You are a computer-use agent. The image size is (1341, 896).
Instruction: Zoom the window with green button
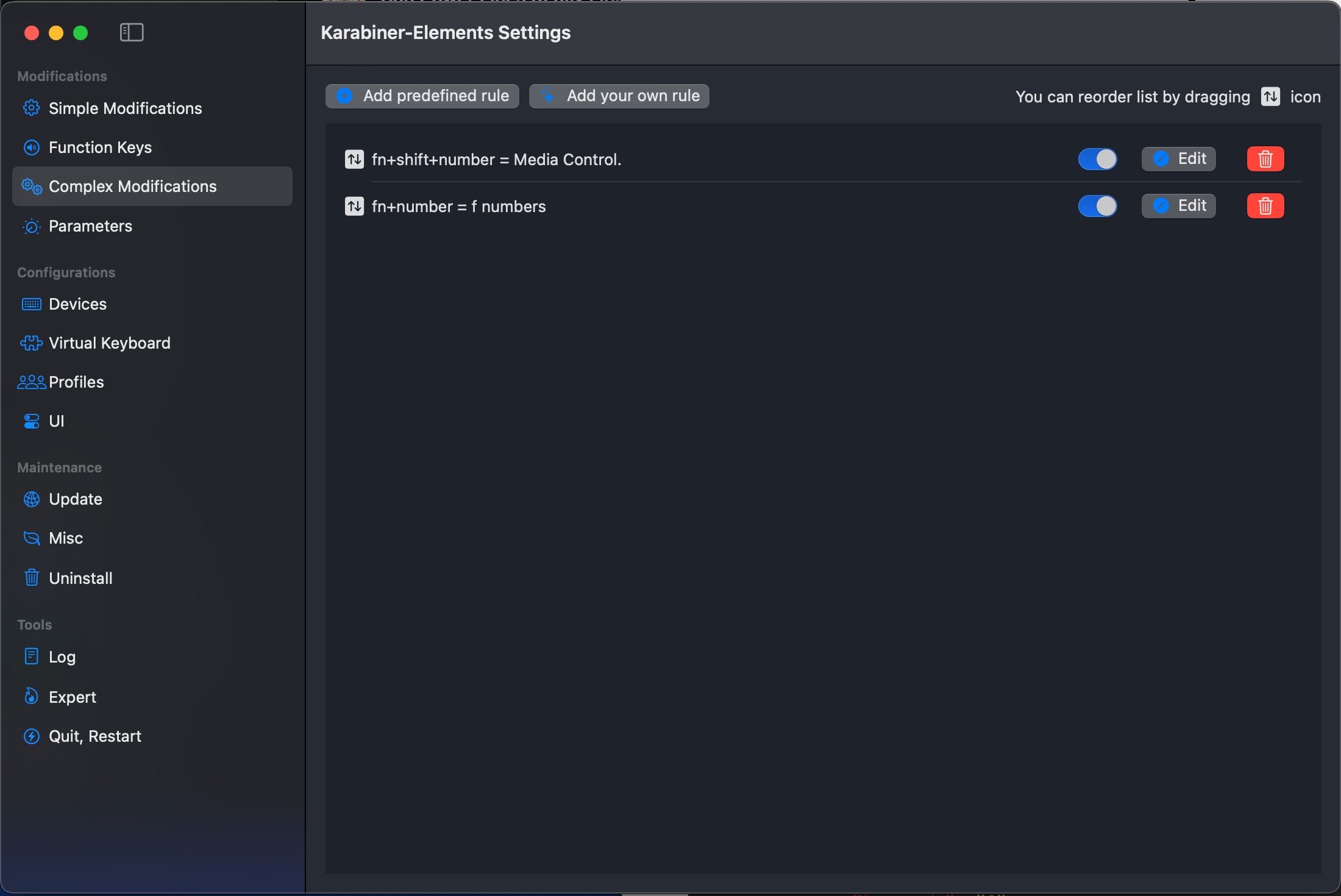(80, 32)
